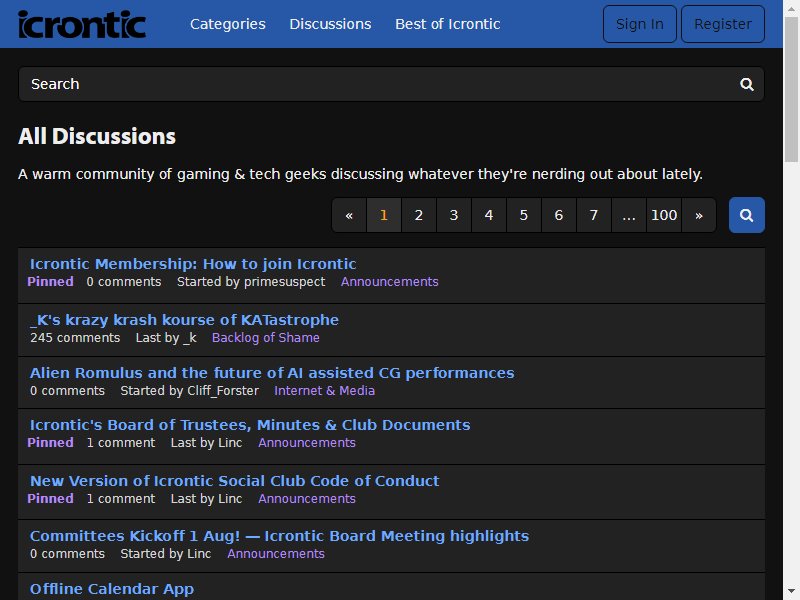Open the Backlog of Shame category
This screenshot has height=600, width=800.
pyautogui.click(x=266, y=338)
